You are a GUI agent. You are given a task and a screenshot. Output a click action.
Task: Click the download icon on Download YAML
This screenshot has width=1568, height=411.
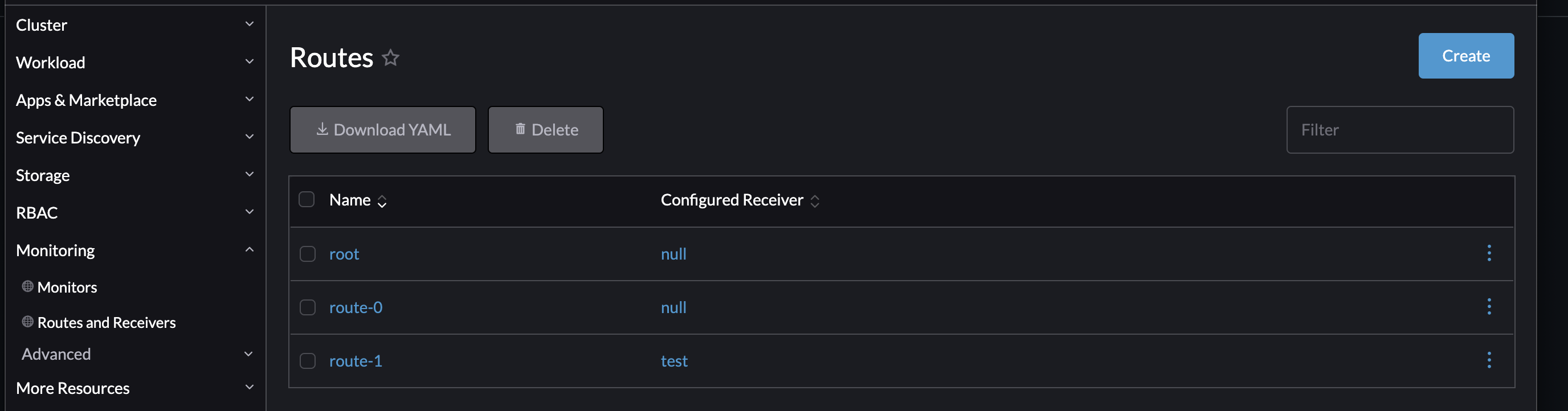pos(321,129)
